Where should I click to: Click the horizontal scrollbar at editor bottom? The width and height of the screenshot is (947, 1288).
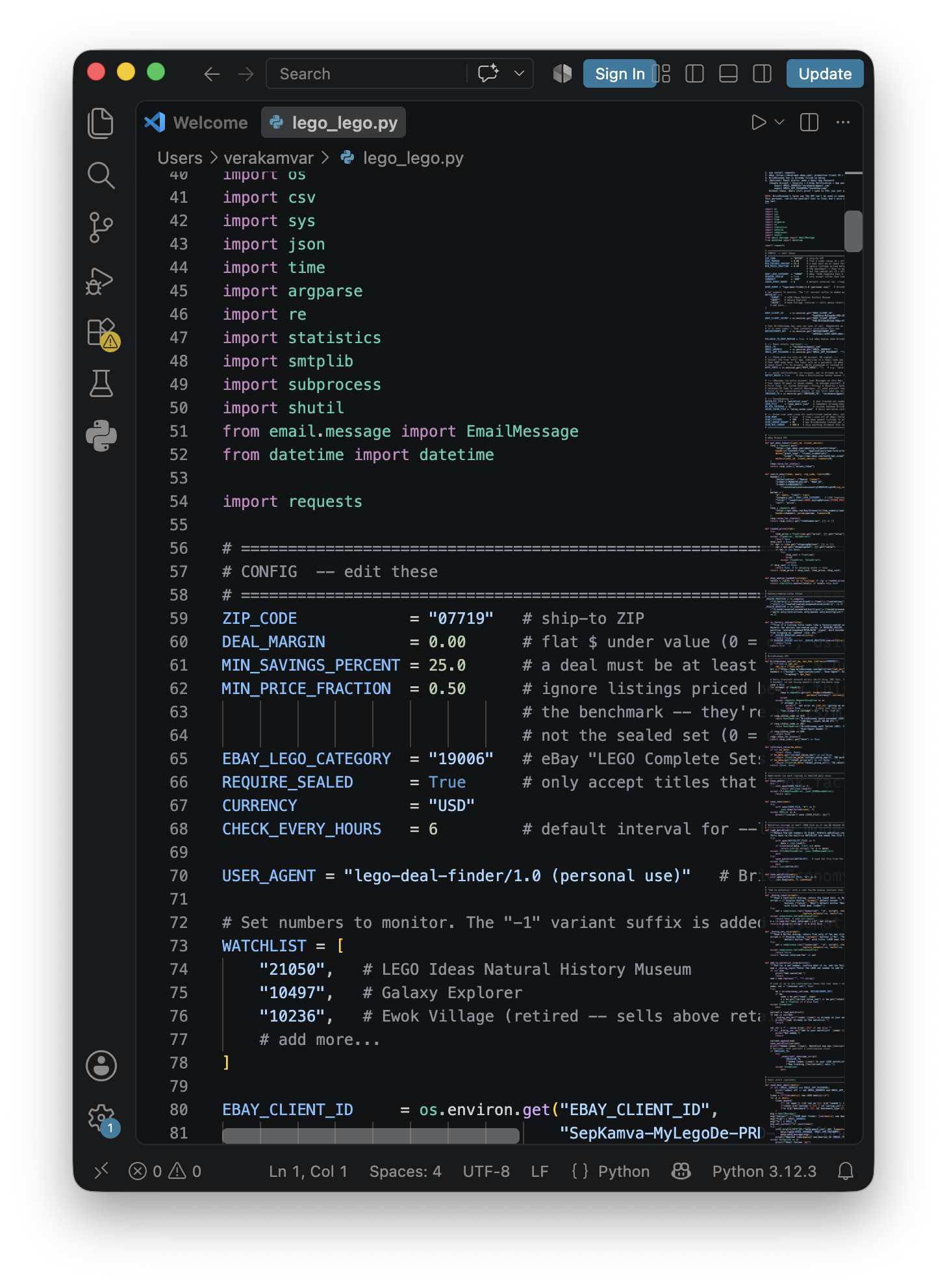(371, 1135)
